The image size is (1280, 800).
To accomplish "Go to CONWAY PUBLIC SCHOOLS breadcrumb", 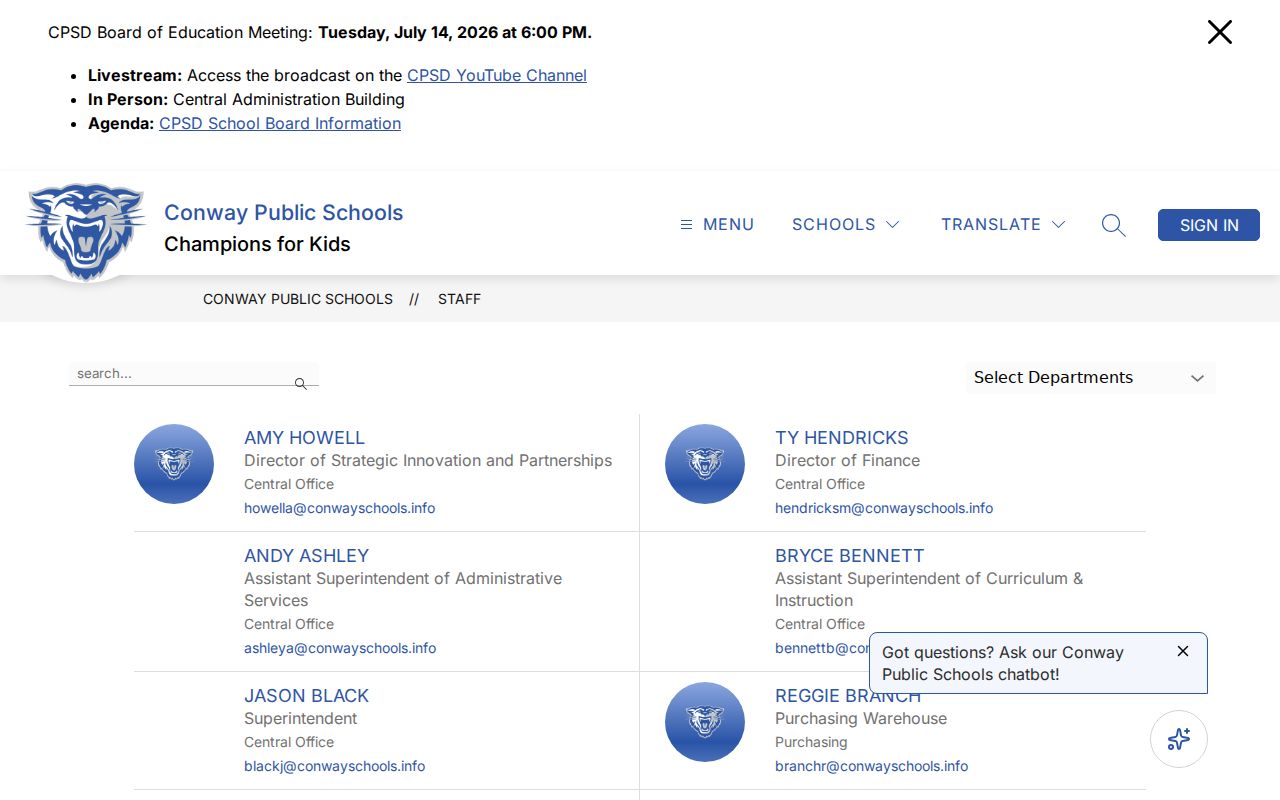I will tap(298, 299).
